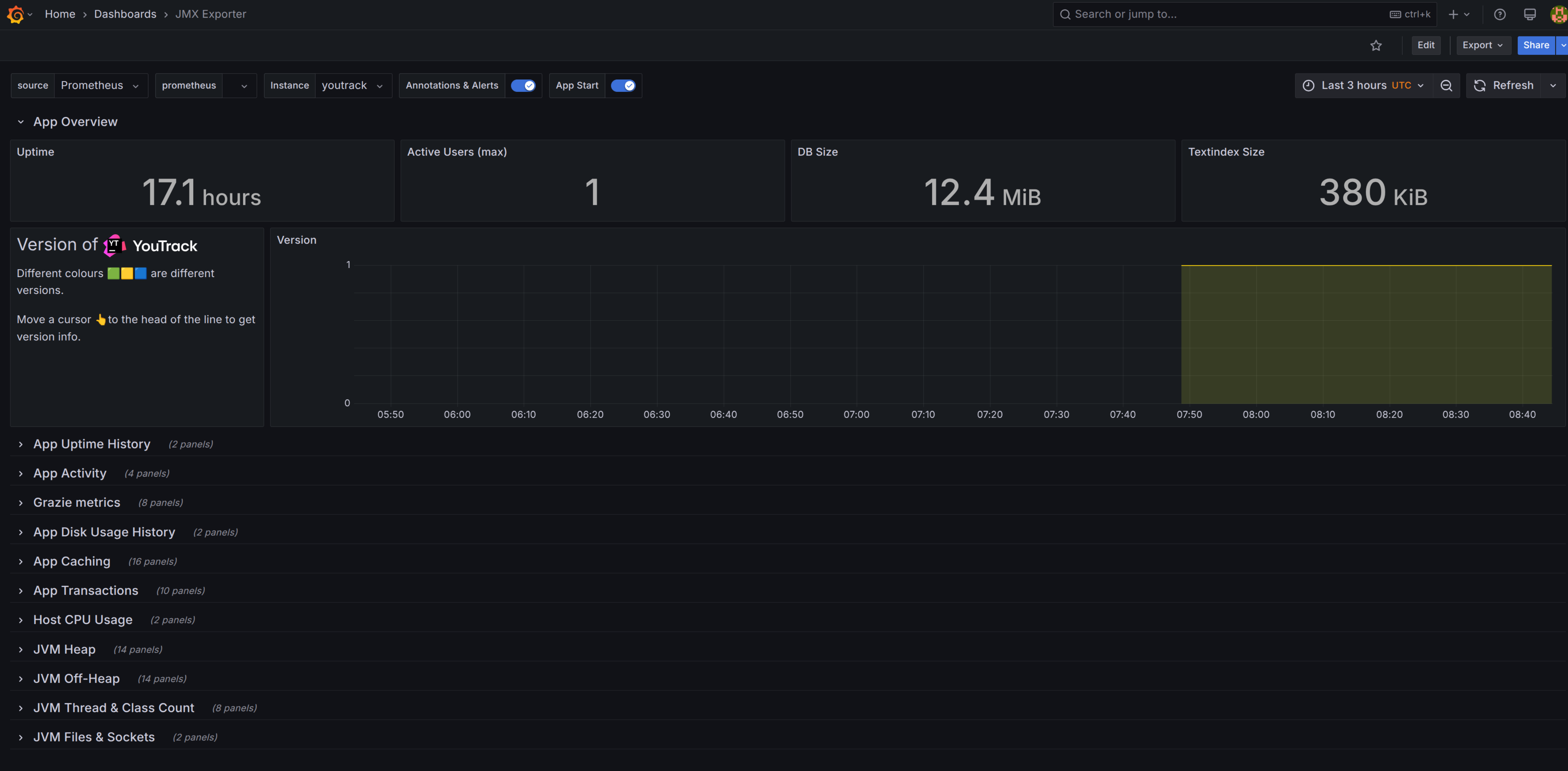Viewport: 1568px width, 771px height.
Task: Expand the App Caching row
Action: click(21, 562)
